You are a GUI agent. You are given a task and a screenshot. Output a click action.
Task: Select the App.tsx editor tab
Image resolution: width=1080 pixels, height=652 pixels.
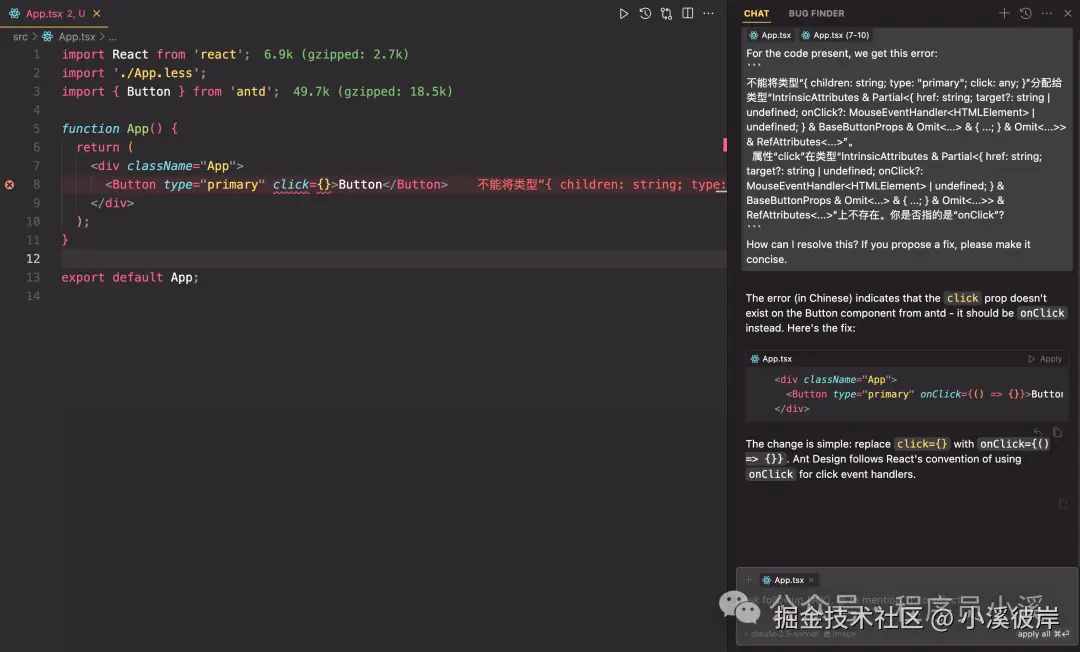54,13
